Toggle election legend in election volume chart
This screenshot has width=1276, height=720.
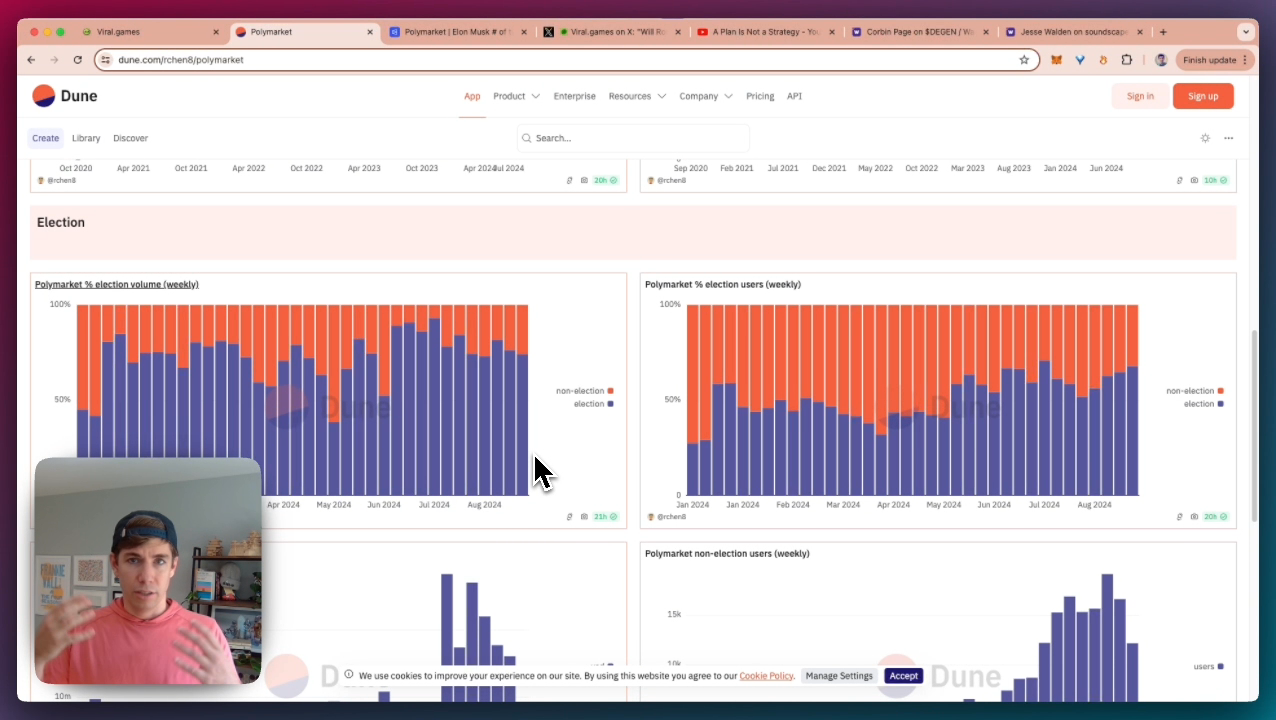pos(593,404)
